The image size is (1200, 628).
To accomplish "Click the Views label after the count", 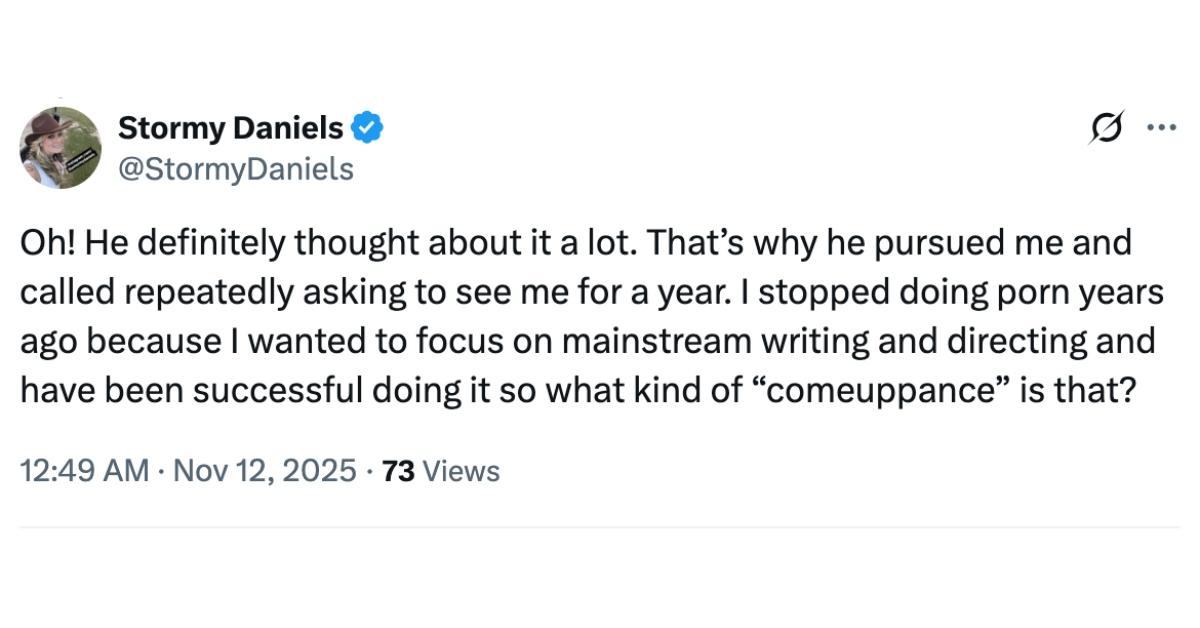I will 462,470.
